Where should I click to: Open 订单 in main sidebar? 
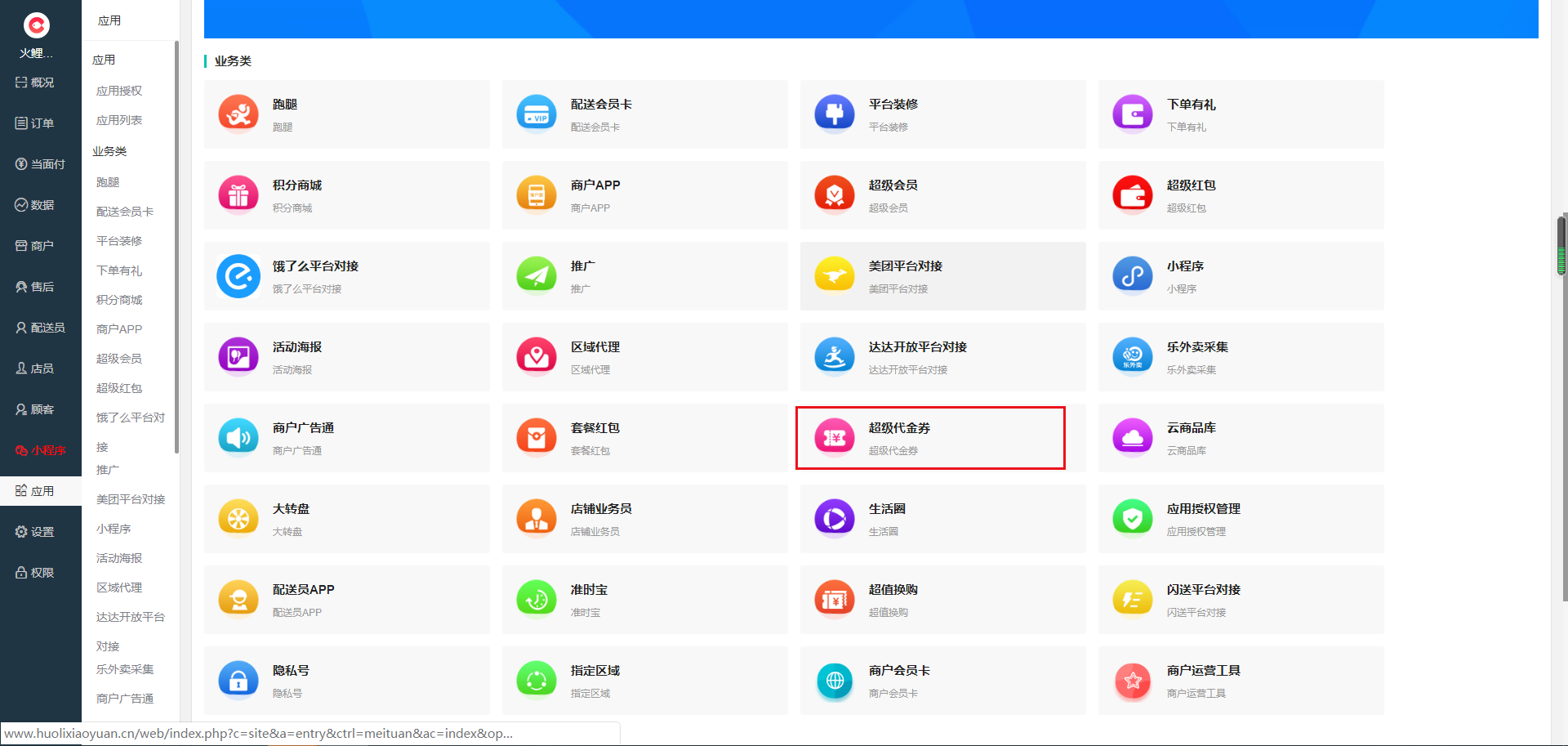point(35,123)
